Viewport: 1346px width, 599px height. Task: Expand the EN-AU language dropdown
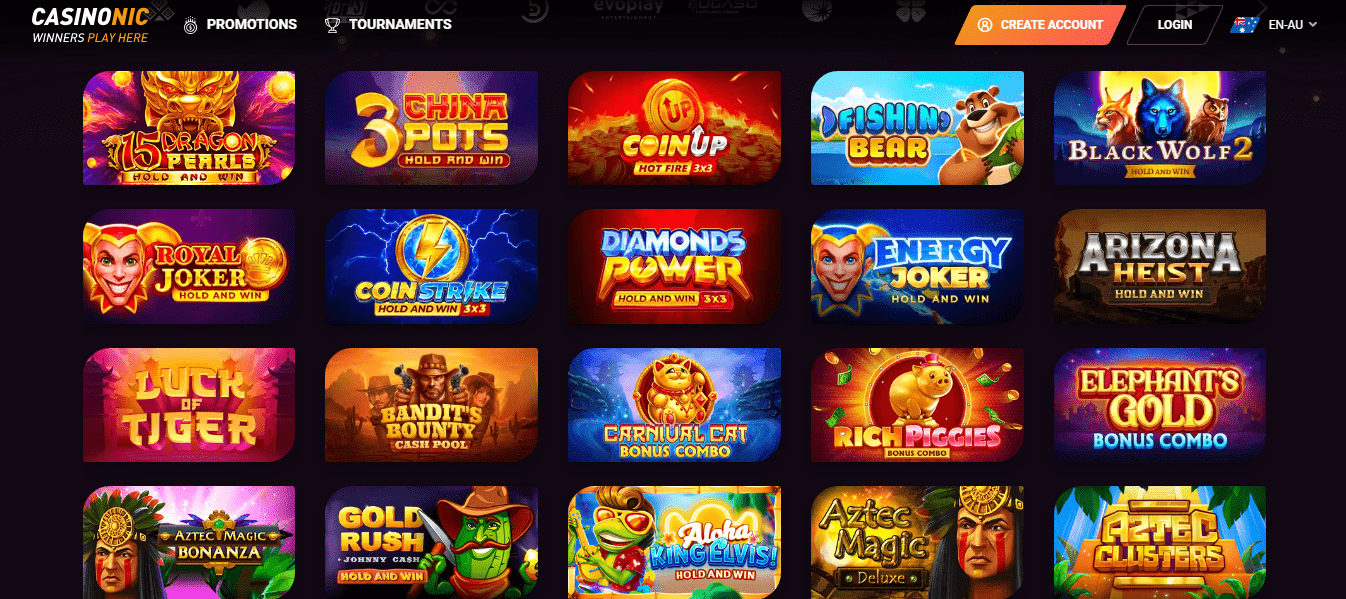click(x=1293, y=25)
